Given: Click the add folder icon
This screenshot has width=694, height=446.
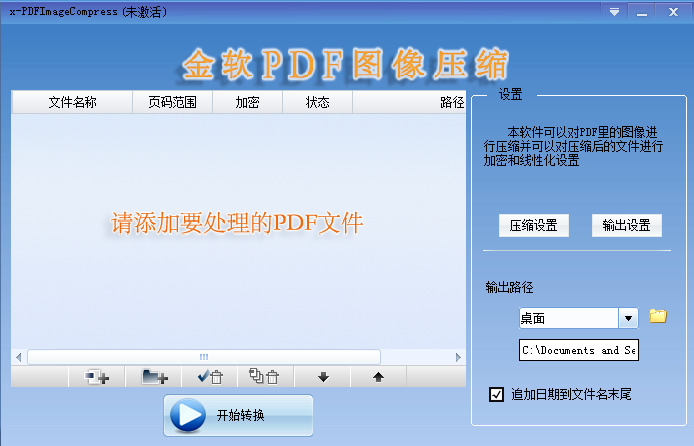Looking at the screenshot, I should 154,377.
